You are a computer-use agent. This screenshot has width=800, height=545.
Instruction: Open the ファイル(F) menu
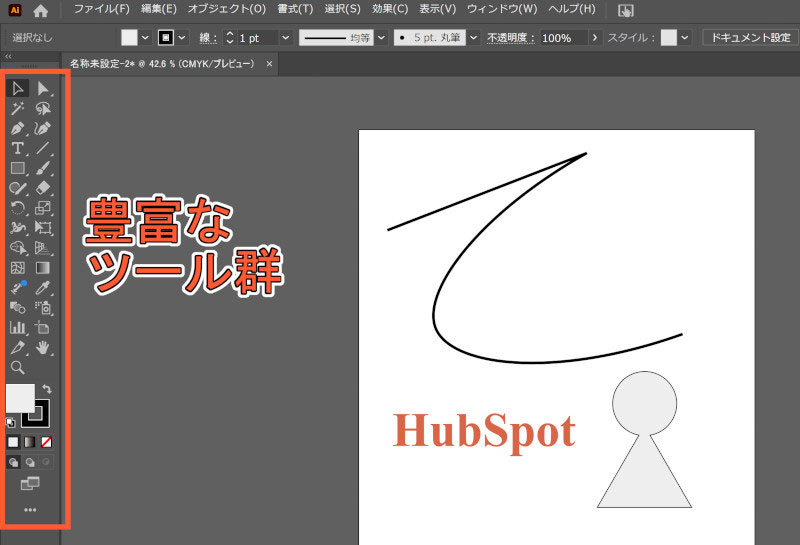pyautogui.click(x=101, y=10)
